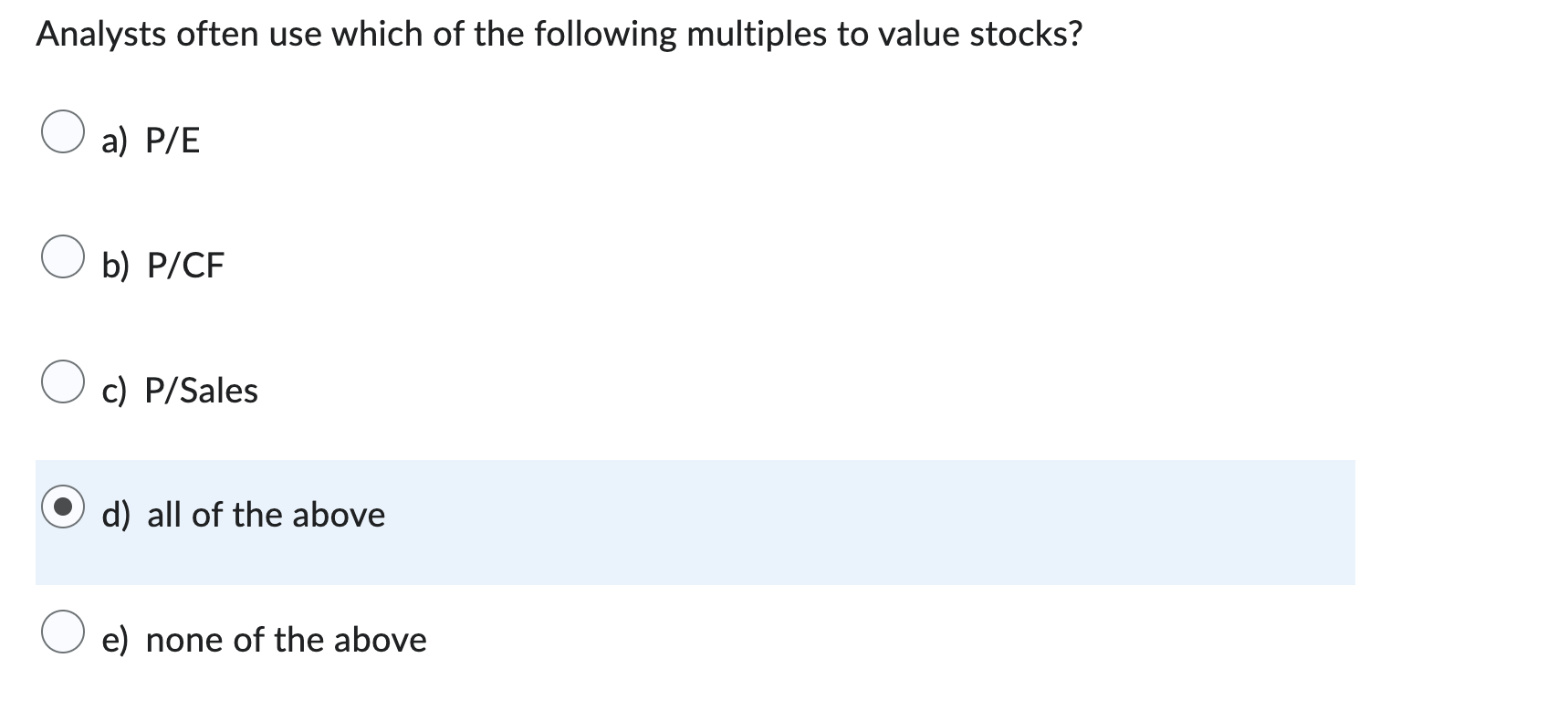Click the answer text P/CF
This screenshot has width=1568, height=721.
[x=185, y=266]
